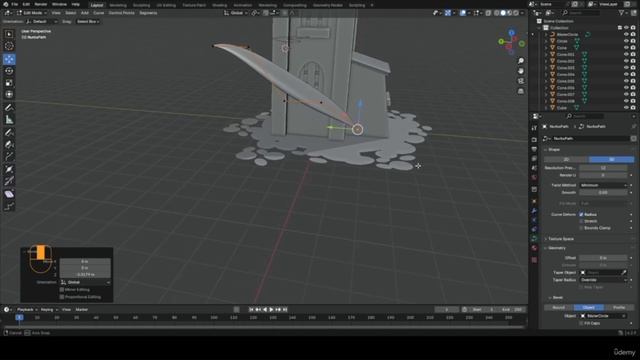Select the Select Box tool in left toolbar

click(x=9, y=34)
